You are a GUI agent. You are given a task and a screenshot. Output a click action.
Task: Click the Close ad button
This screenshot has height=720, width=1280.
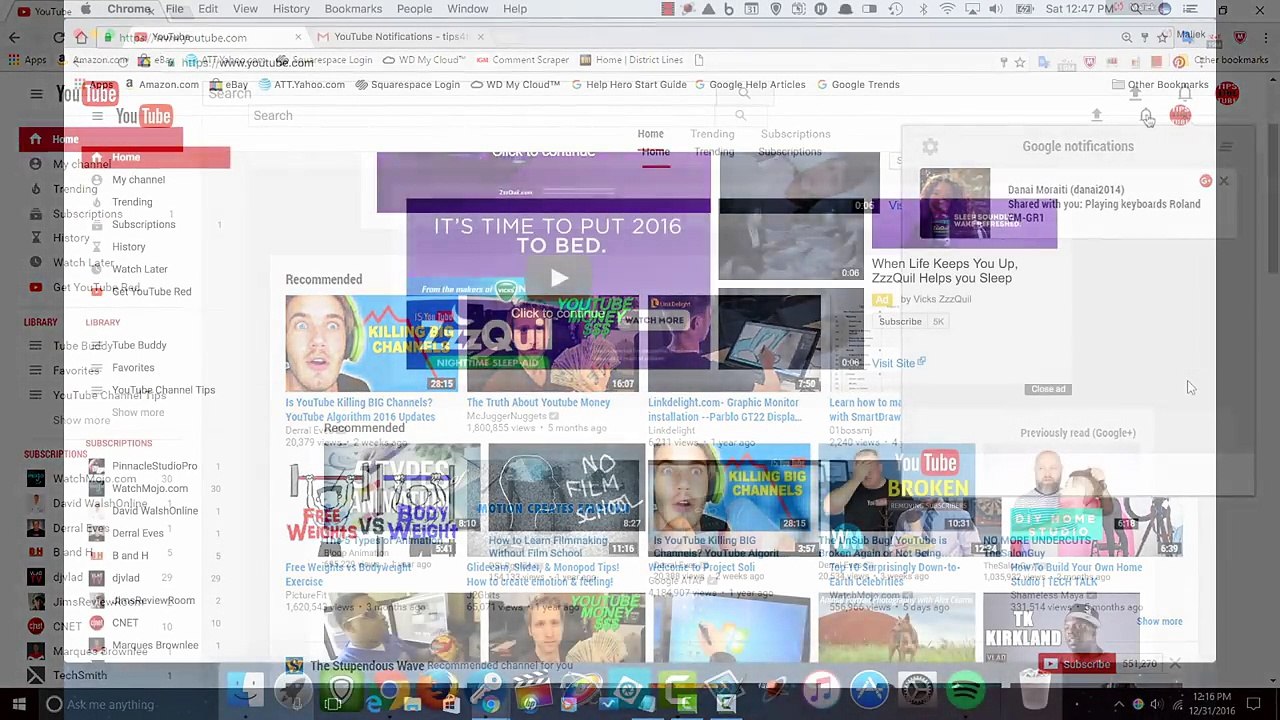coord(1048,389)
